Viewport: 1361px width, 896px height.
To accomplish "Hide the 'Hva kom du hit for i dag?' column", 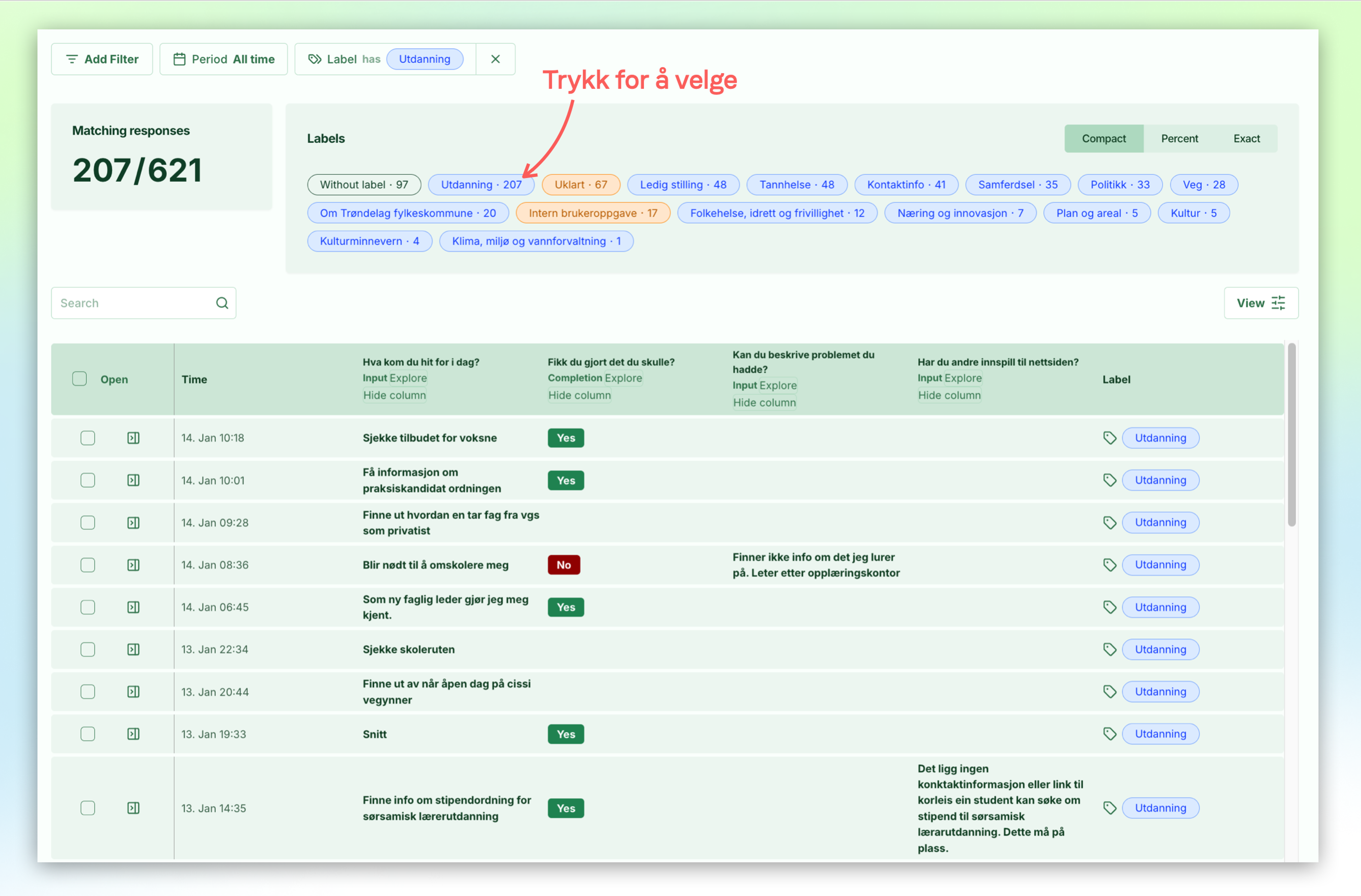I will [394, 395].
